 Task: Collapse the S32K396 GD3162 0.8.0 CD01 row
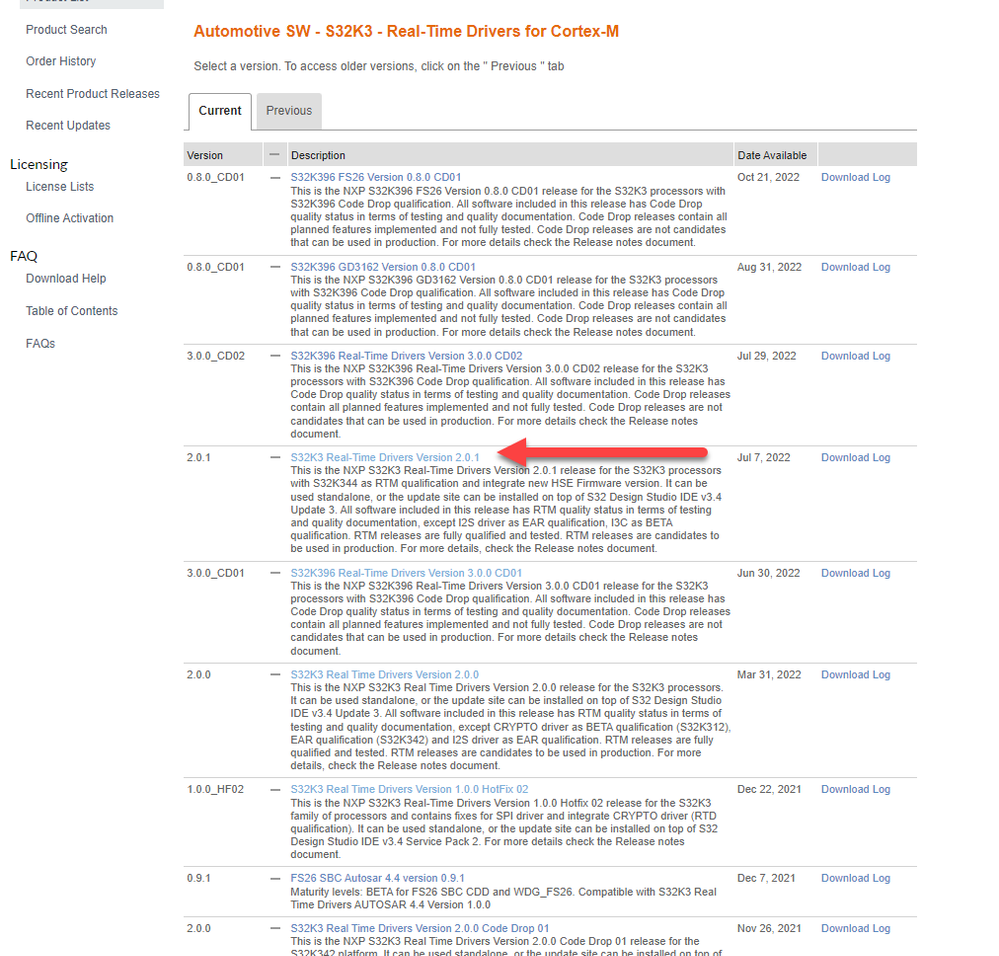275,267
